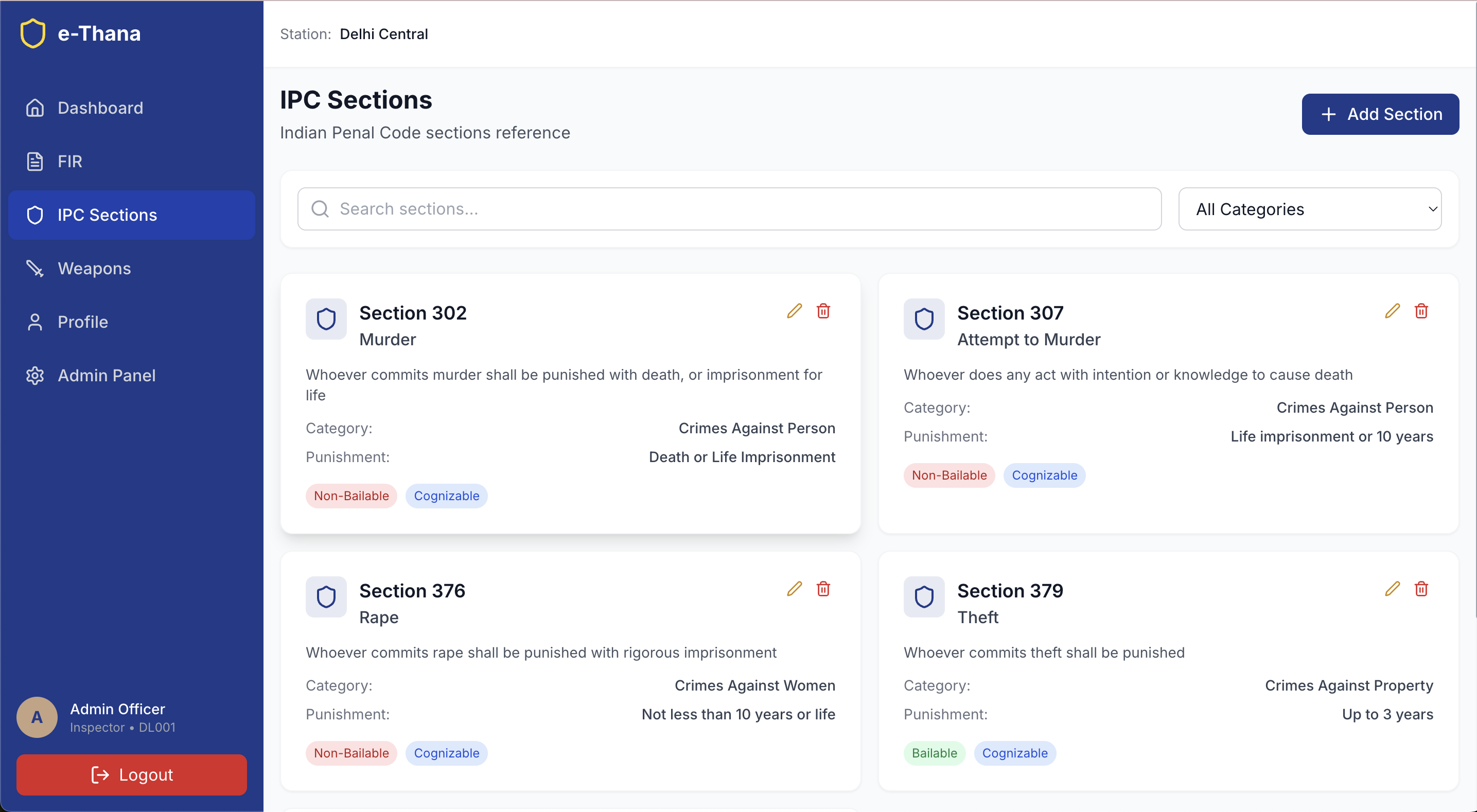Click the e-Thana shield logo

click(x=33, y=33)
